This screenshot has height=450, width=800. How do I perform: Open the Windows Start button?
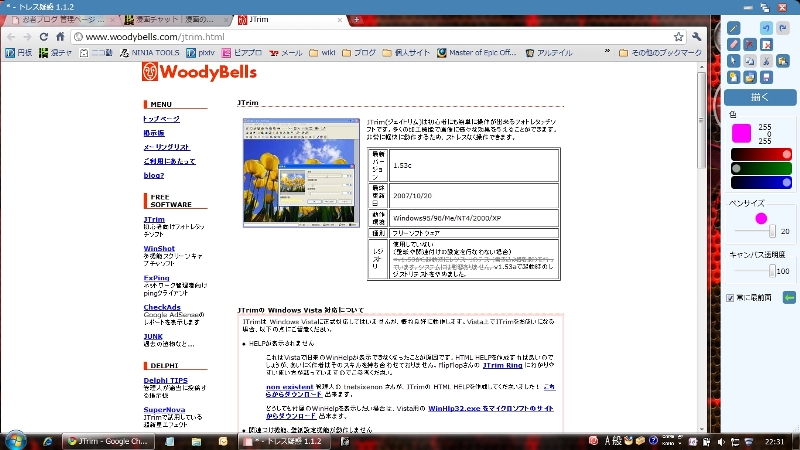click(15, 440)
